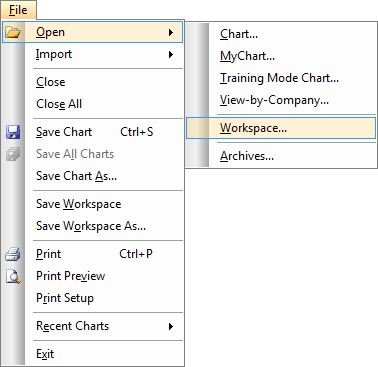Choose Print Setup

point(92,298)
